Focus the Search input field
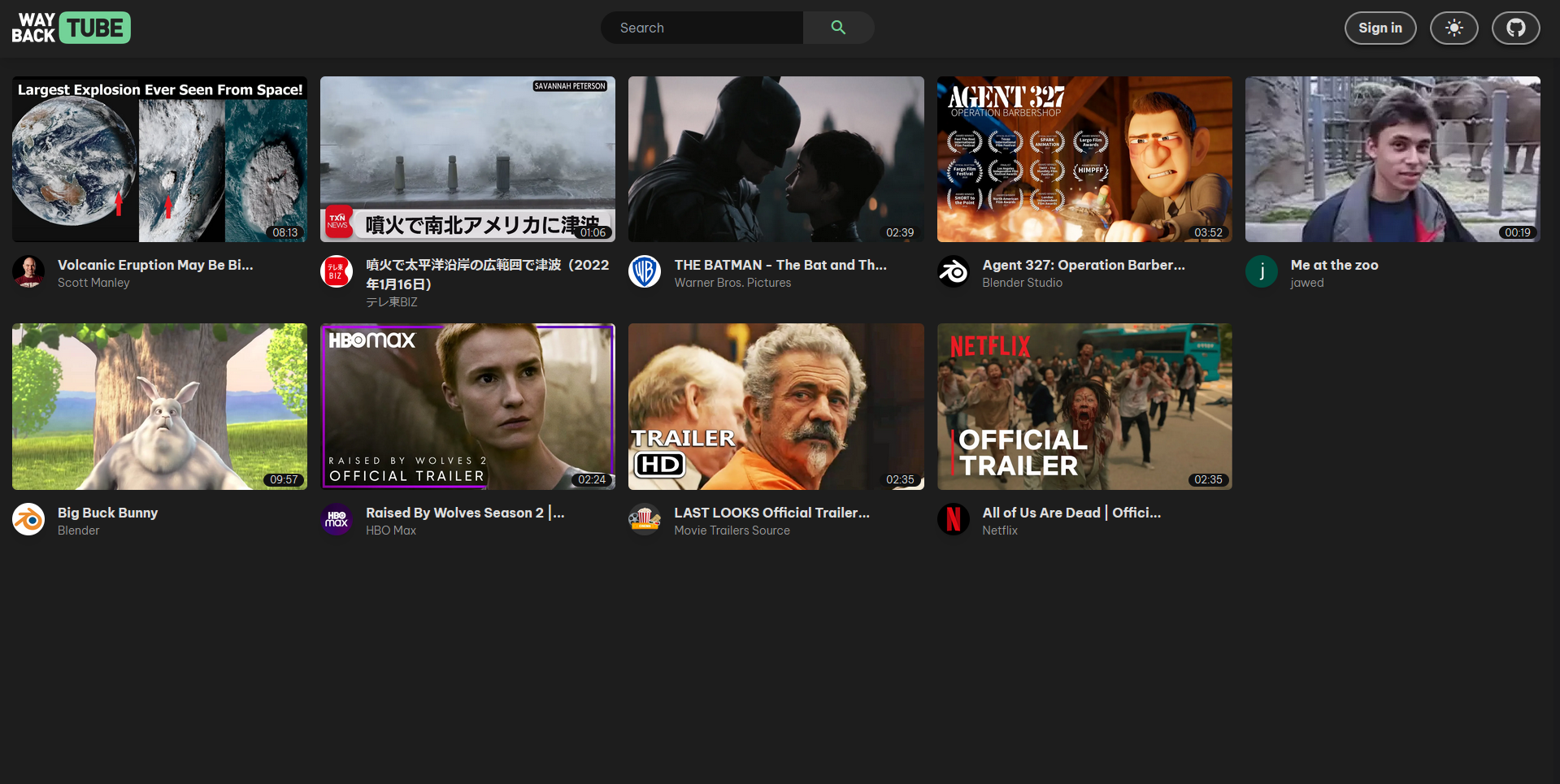Image resolution: width=1560 pixels, height=784 pixels. [x=702, y=28]
